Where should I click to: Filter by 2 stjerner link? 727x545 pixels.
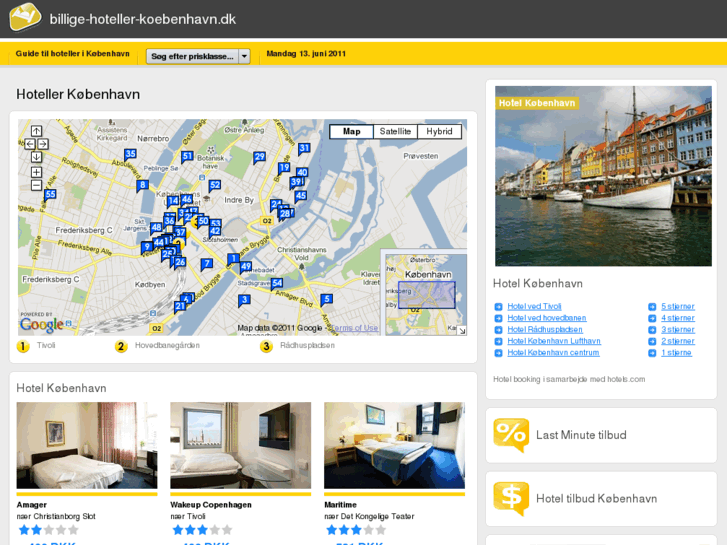(x=678, y=341)
